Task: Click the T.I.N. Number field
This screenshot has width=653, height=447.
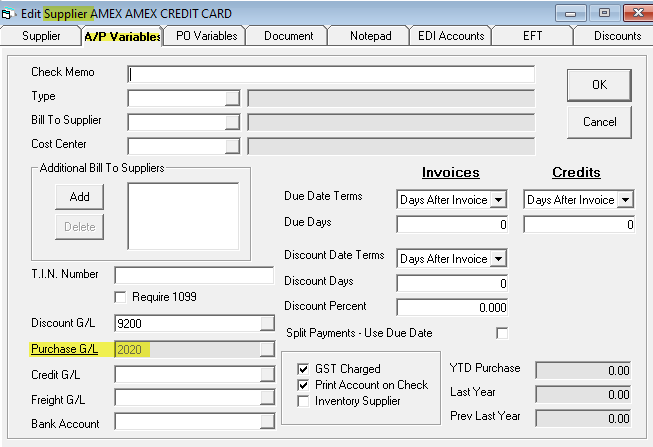Action: pos(194,275)
